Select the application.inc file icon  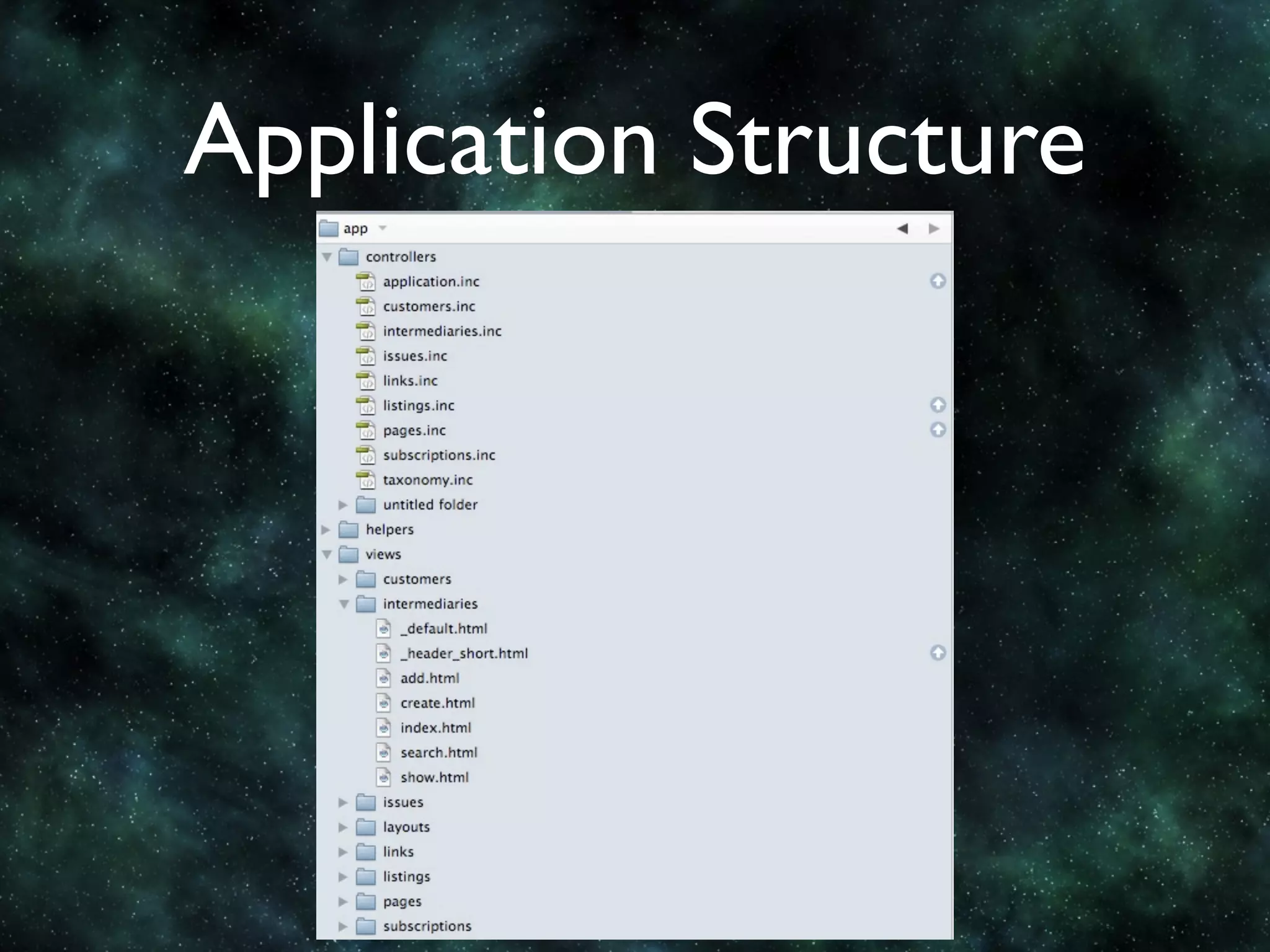[366, 281]
